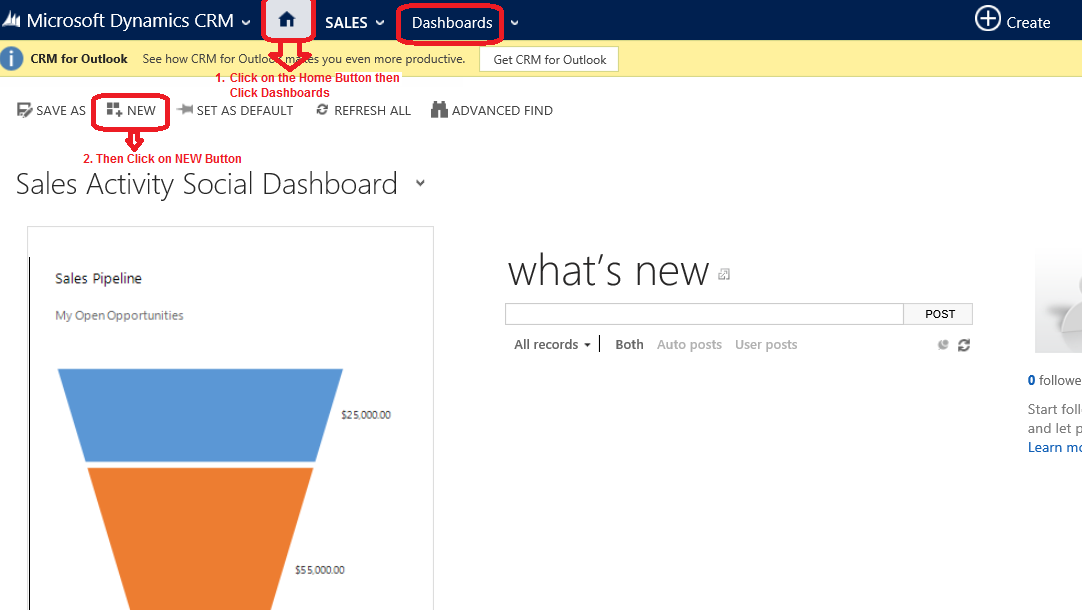1082x610 pixels.
Task: Click the Save As toolbar icon
Action: (x=24, y=110)
